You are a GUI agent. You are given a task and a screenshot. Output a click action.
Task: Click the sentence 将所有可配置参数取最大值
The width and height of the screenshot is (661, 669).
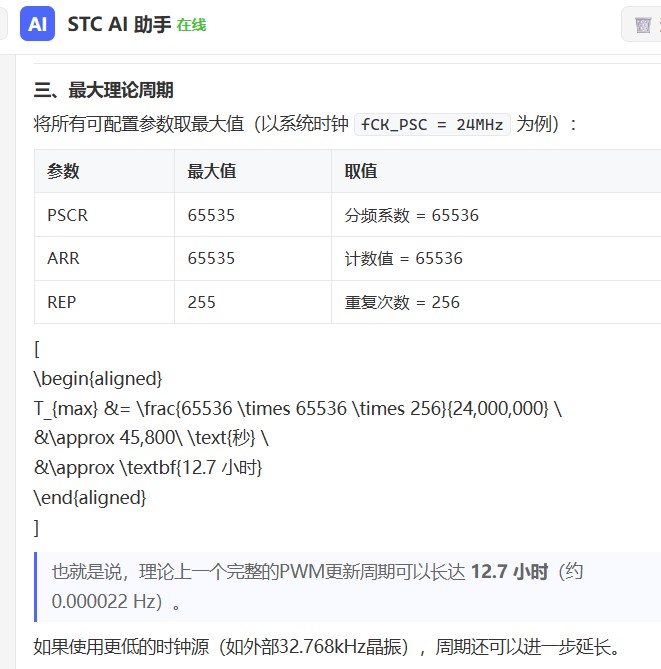(306, 125)
